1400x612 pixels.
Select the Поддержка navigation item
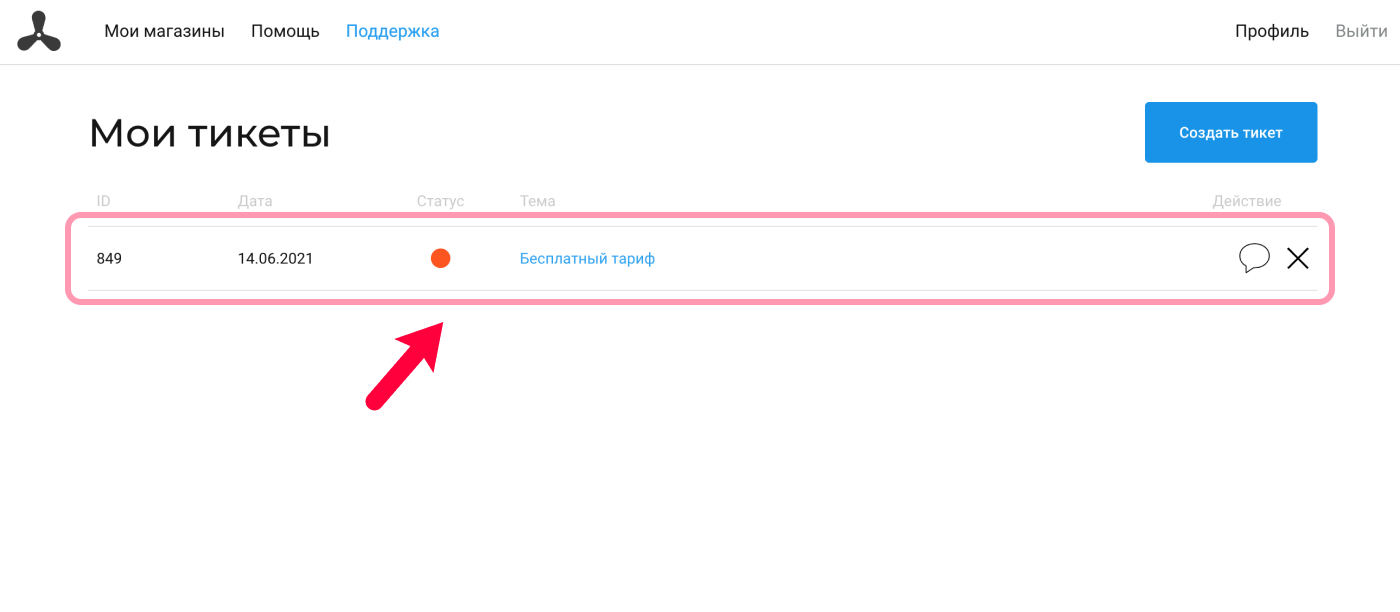(392, 31)
